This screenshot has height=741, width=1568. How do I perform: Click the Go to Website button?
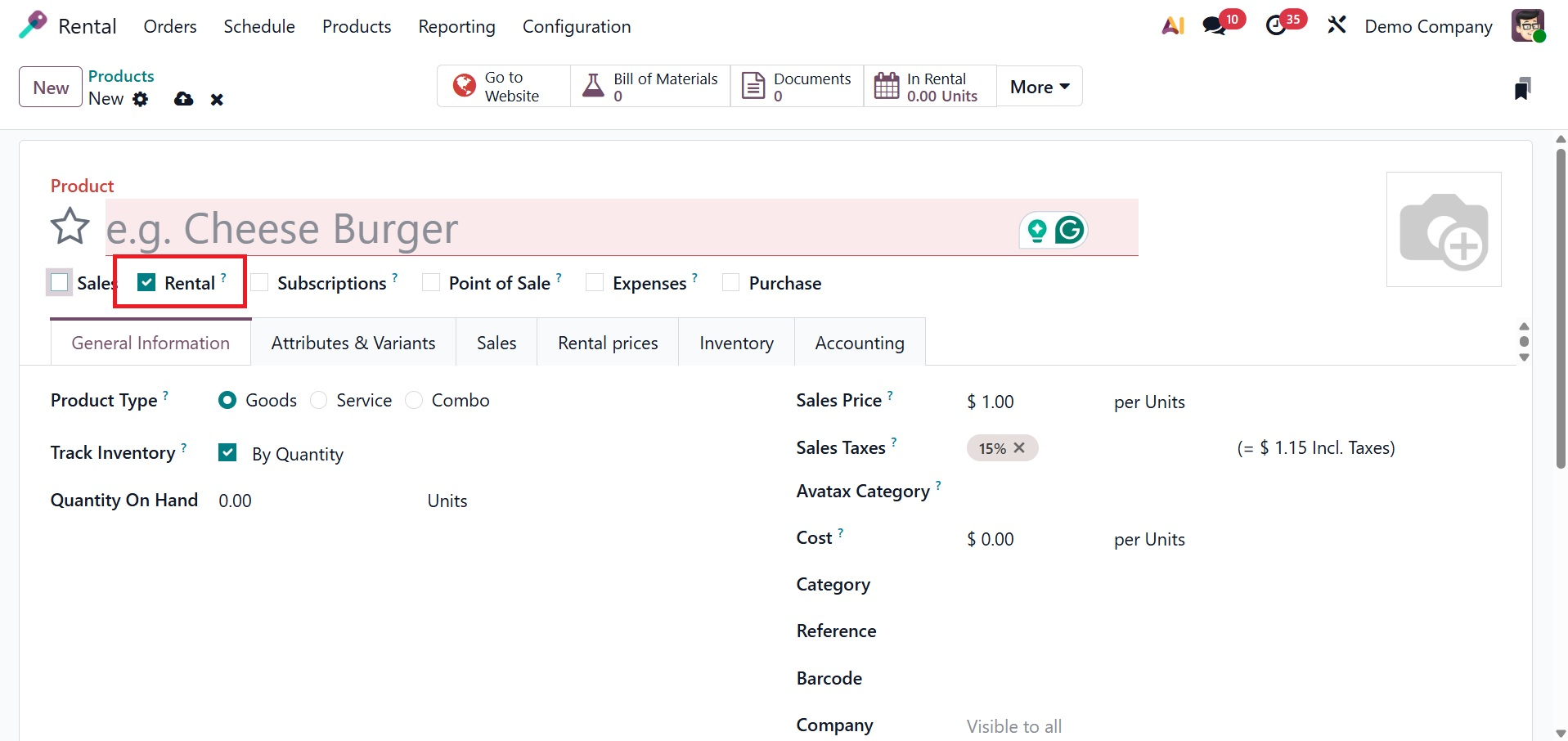pos(503,87)
